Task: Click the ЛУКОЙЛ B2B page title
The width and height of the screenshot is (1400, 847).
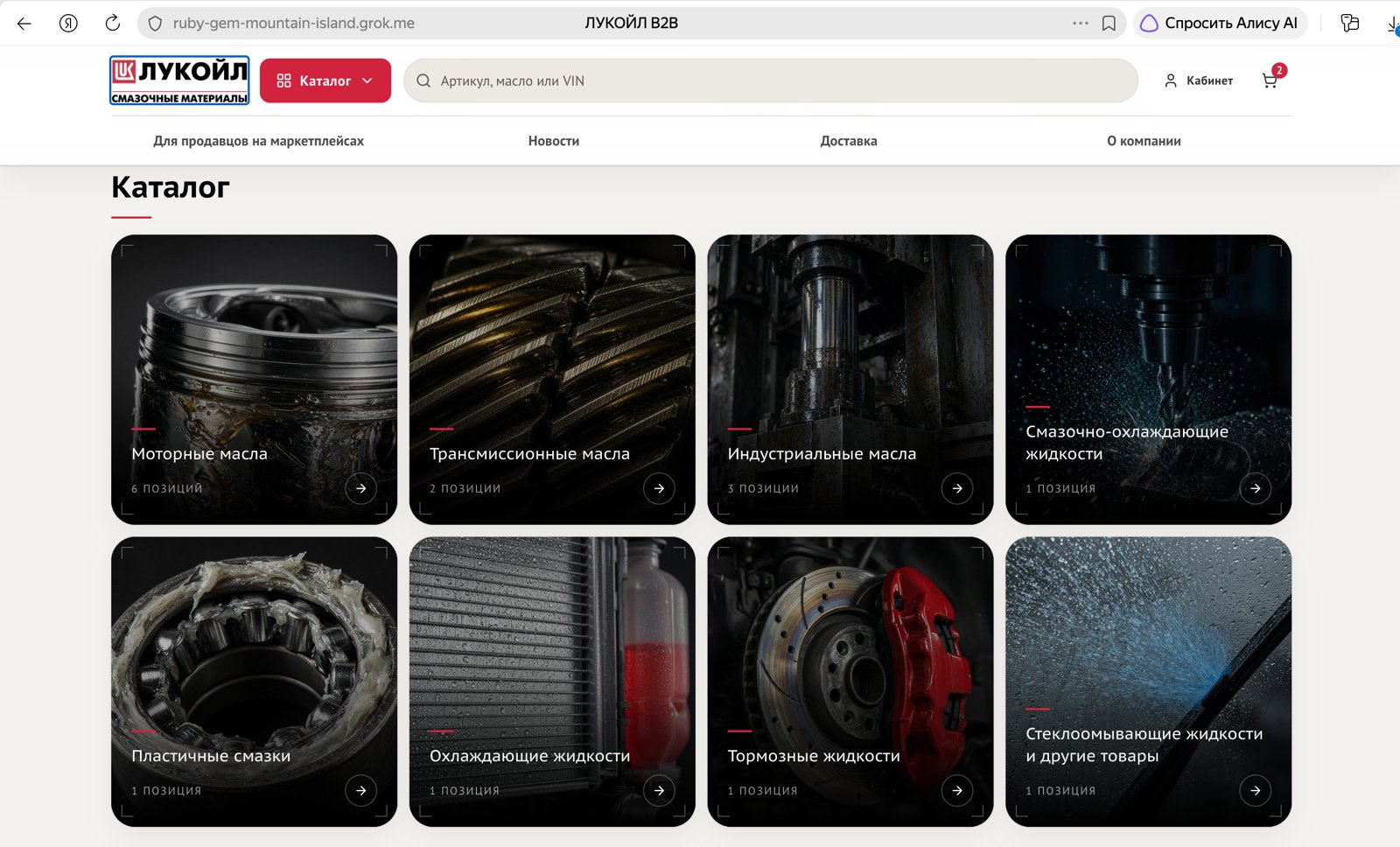Action: coord(632,24)
